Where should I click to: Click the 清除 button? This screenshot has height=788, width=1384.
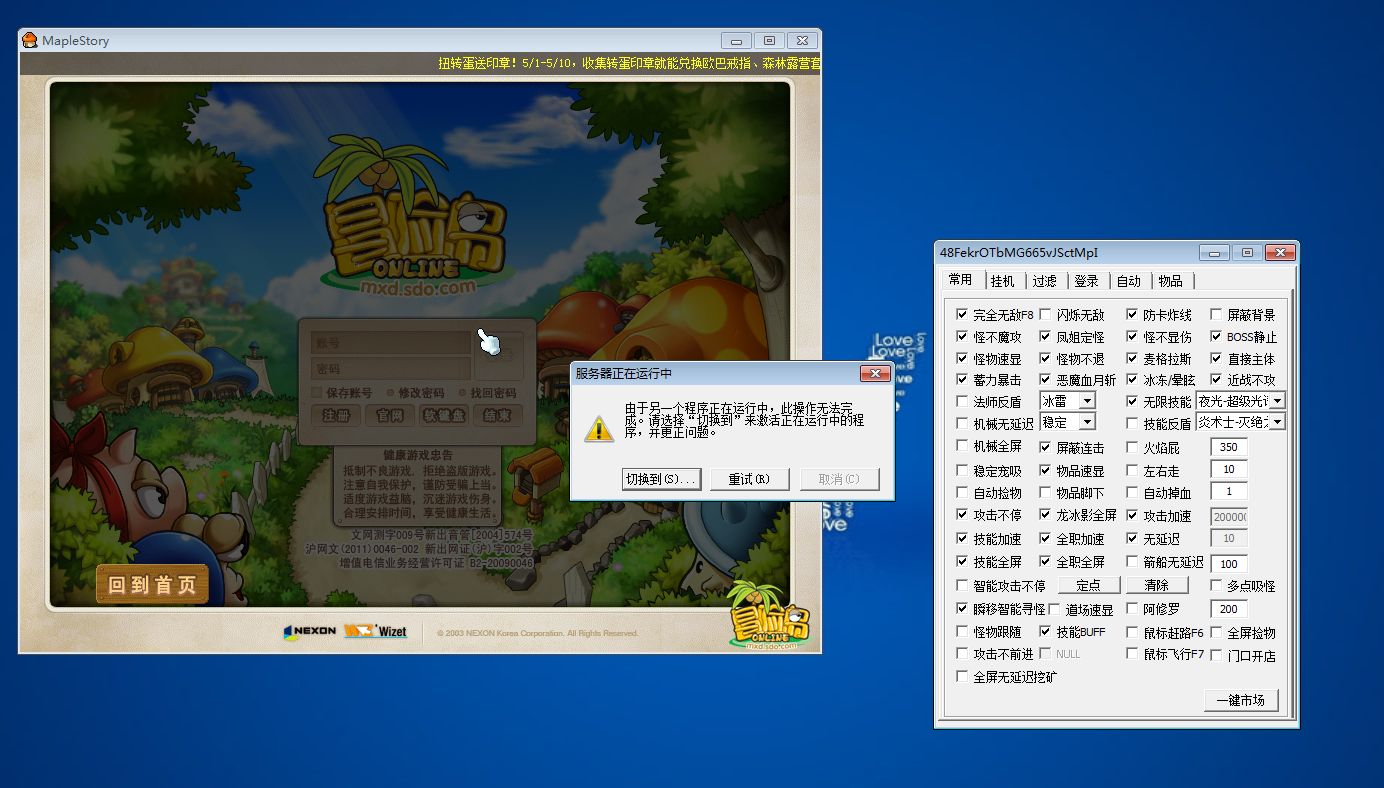pos(1156,585)
